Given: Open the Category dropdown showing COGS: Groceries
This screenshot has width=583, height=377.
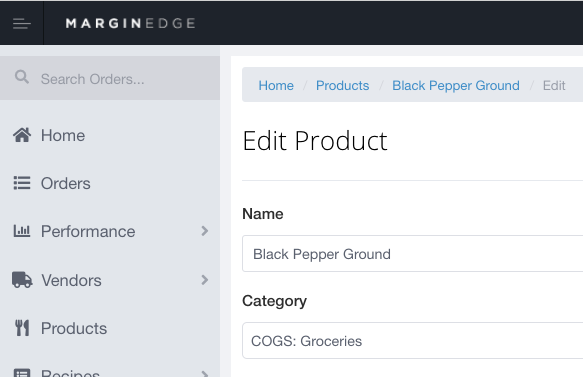Looking at the screenshot, I should 412,341.
